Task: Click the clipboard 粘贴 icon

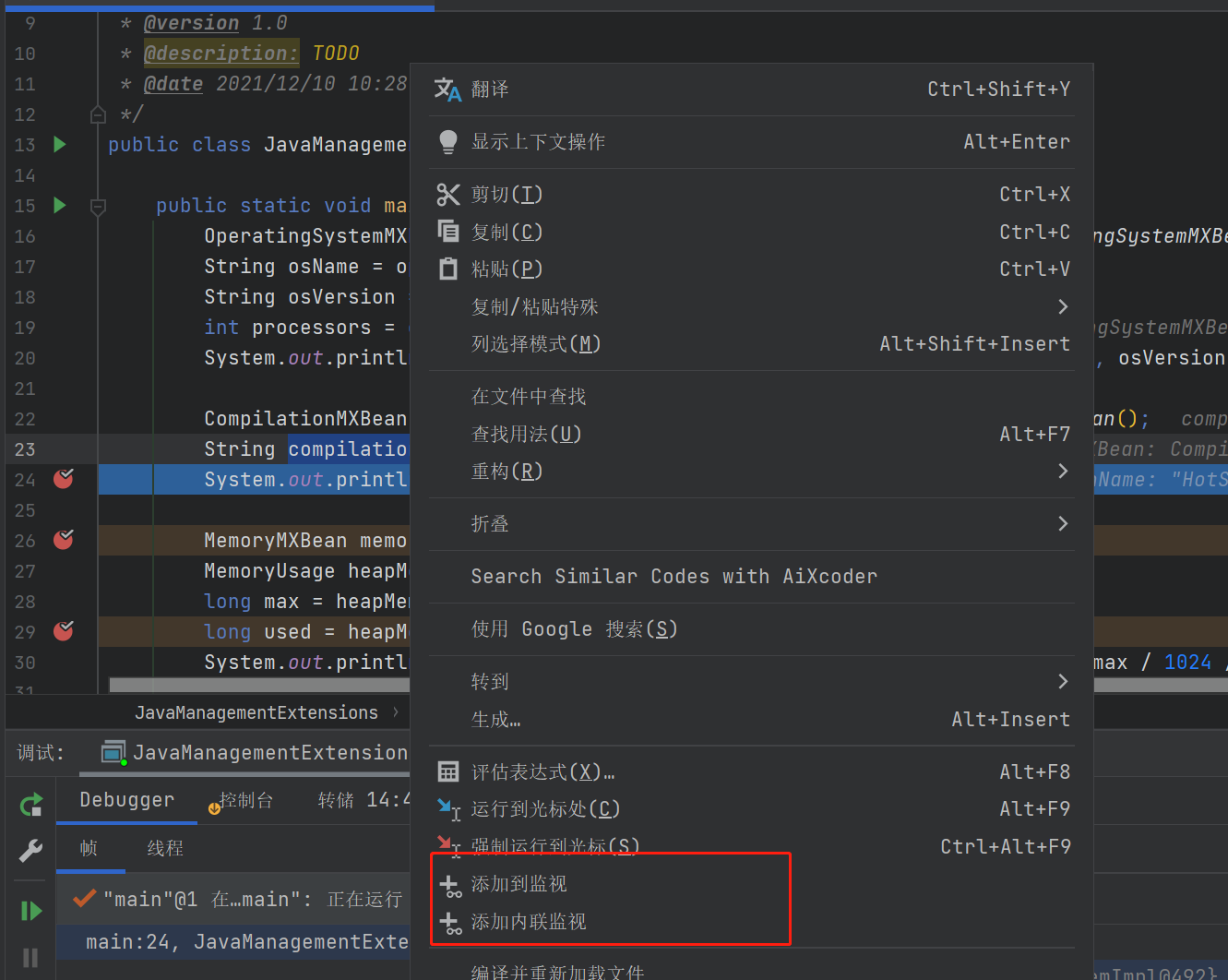Action: [448, 269]
